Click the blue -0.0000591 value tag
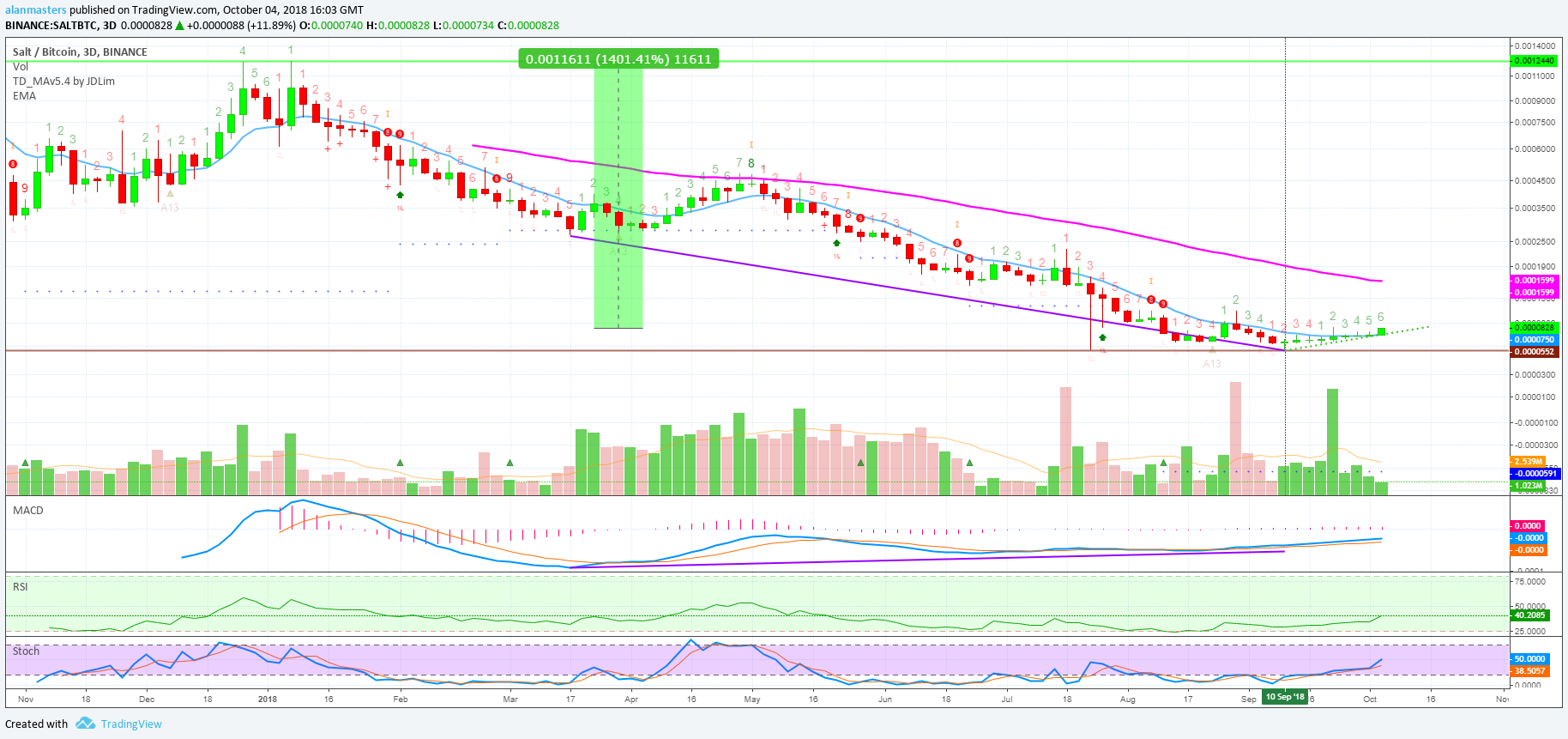1568x739 pixels. click(x=1534, y=473)
